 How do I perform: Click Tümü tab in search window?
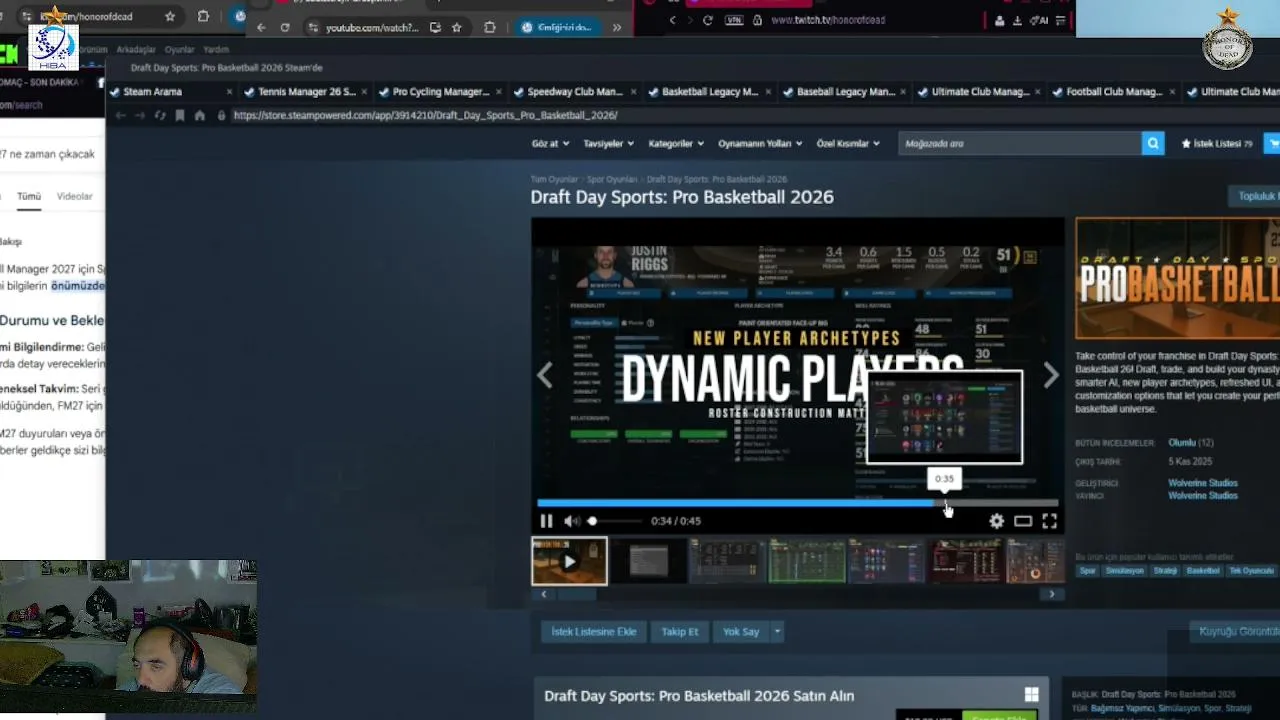[x=29, y=197]
